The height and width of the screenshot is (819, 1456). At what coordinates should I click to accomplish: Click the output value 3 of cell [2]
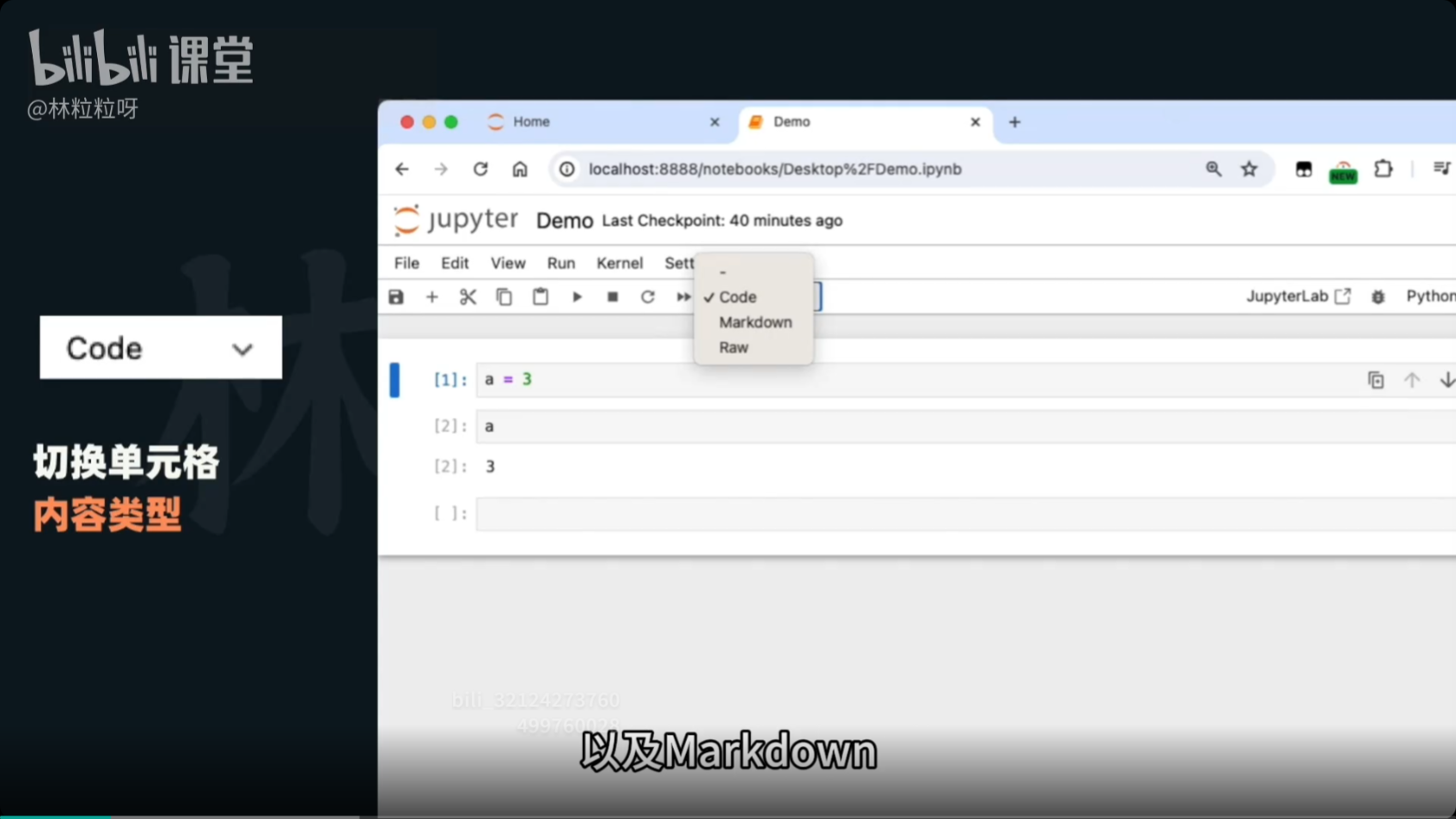(490, 467)
